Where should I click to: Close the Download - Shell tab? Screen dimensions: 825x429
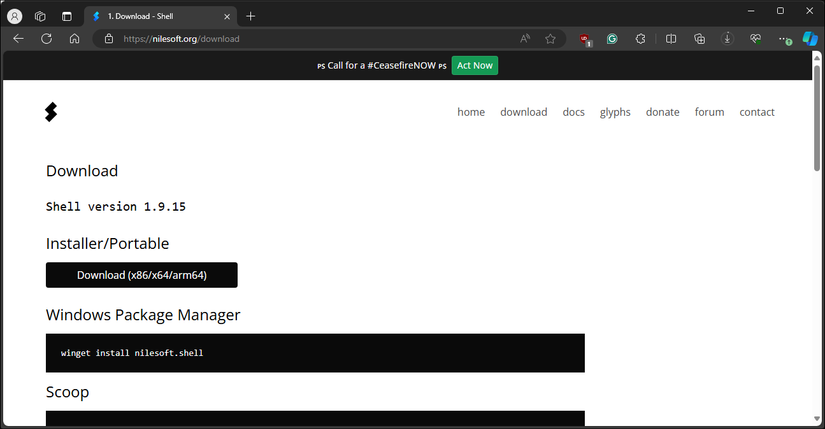coord(227,16)
